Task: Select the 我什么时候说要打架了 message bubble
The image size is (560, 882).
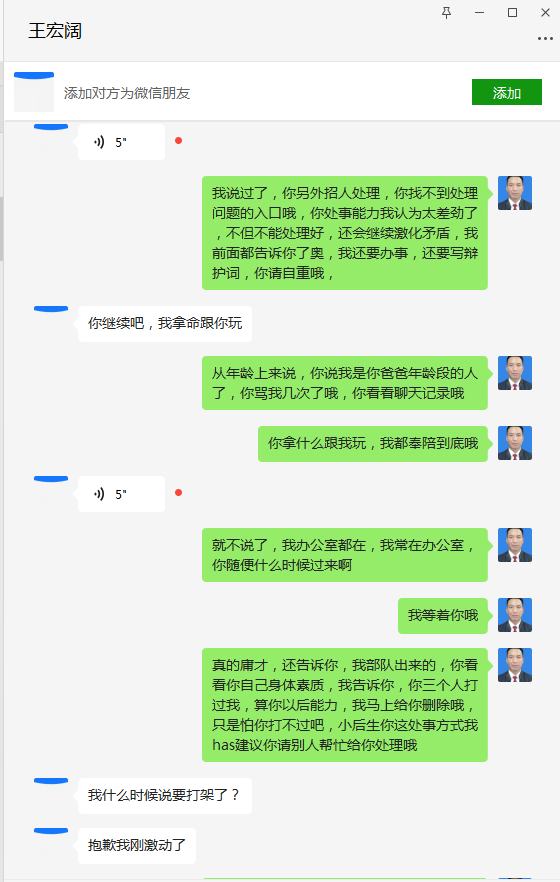Action: tap(165, 795)
